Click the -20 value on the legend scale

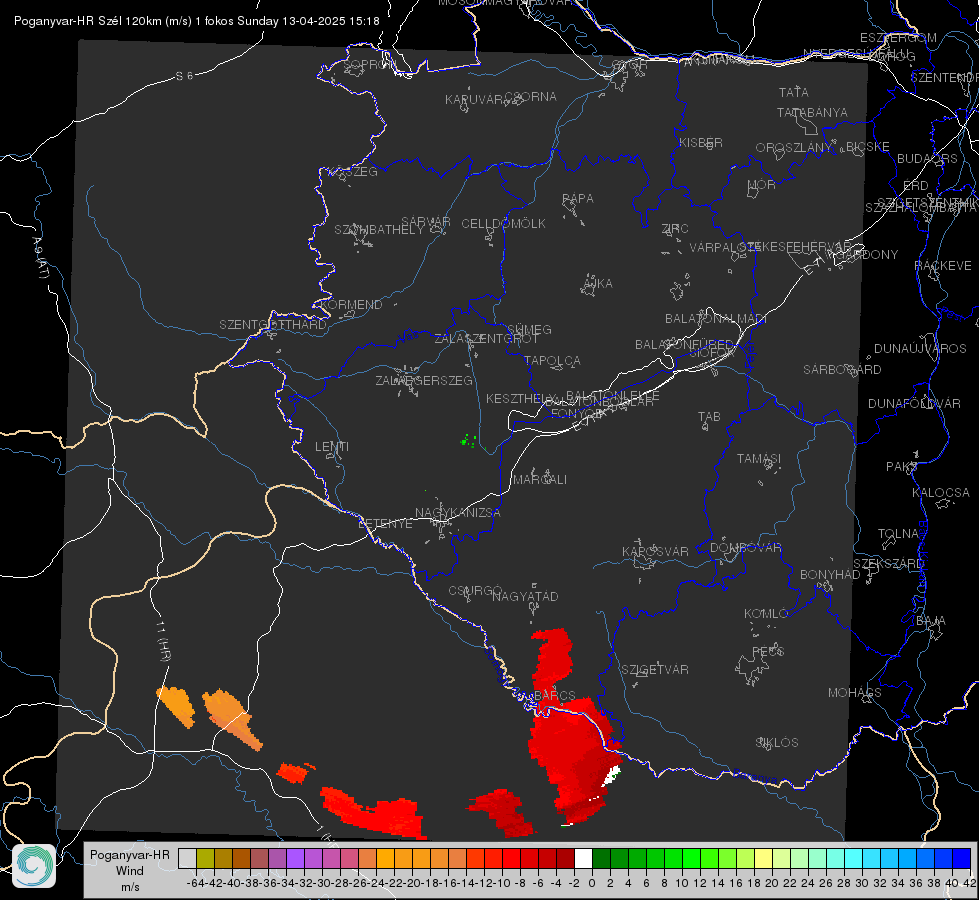(x=411, y=883)
